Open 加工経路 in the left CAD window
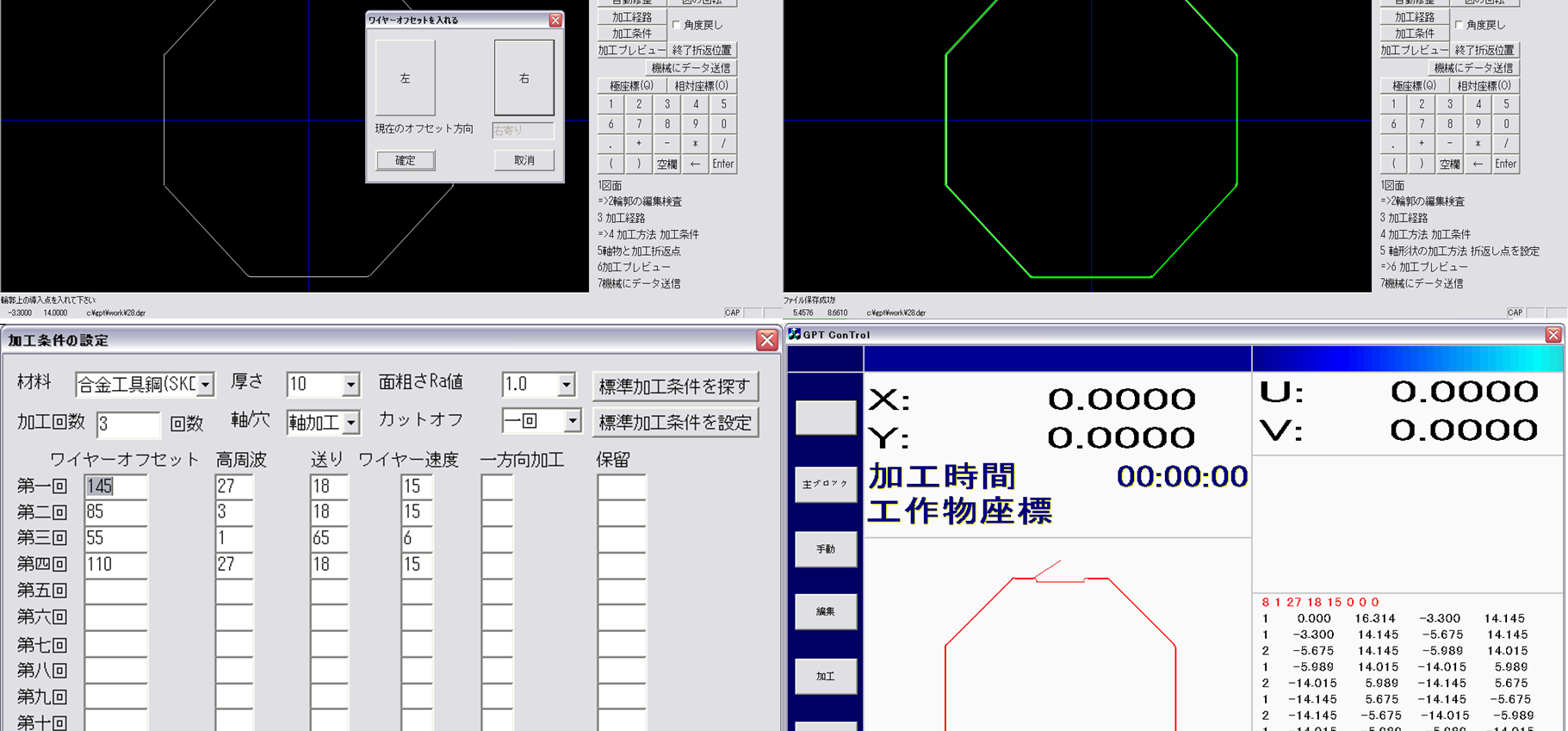The image size is (1568, 731). pos(631,16)
